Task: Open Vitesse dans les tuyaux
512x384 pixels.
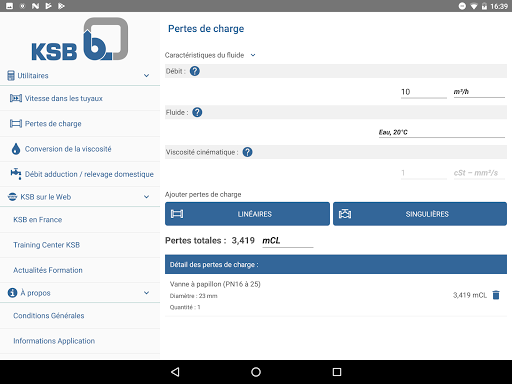Action: pos(80,98)
